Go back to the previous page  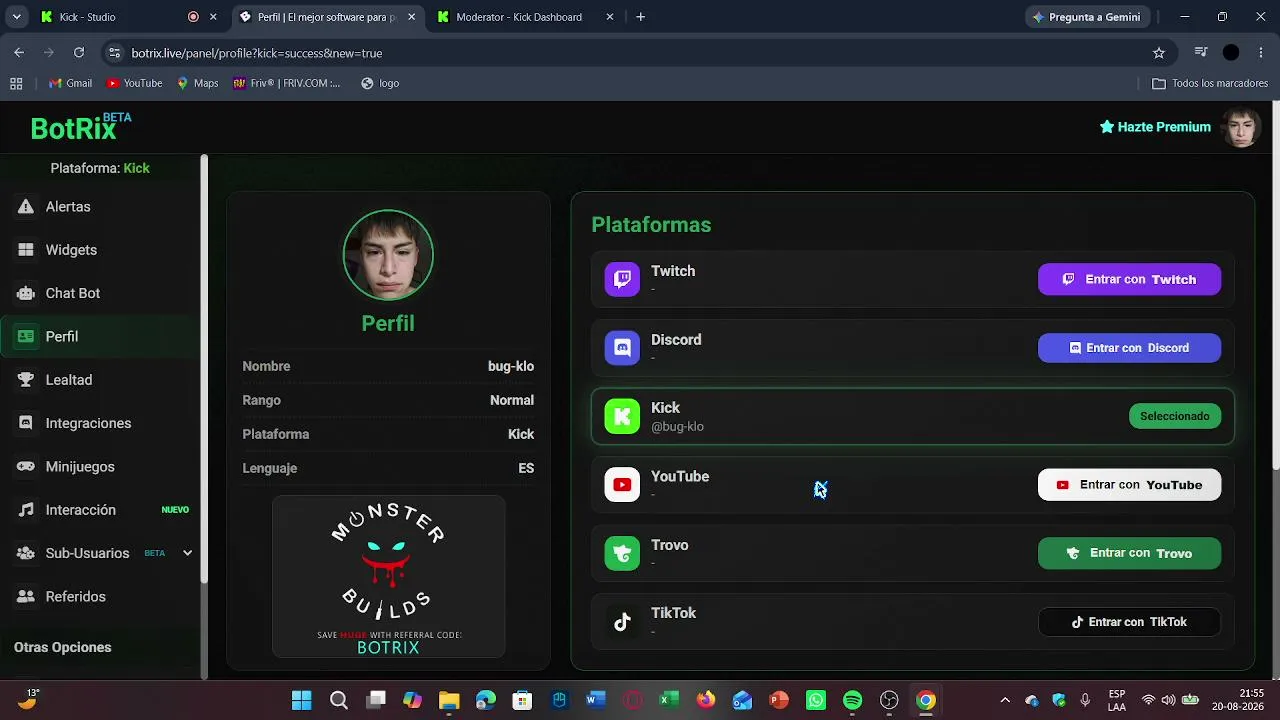(19, 53)
